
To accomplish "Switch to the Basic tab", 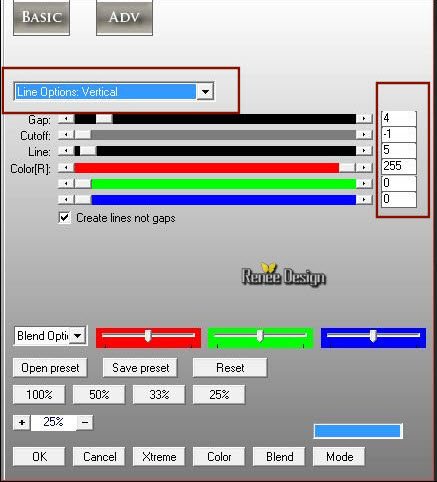I will pos(41,17).
